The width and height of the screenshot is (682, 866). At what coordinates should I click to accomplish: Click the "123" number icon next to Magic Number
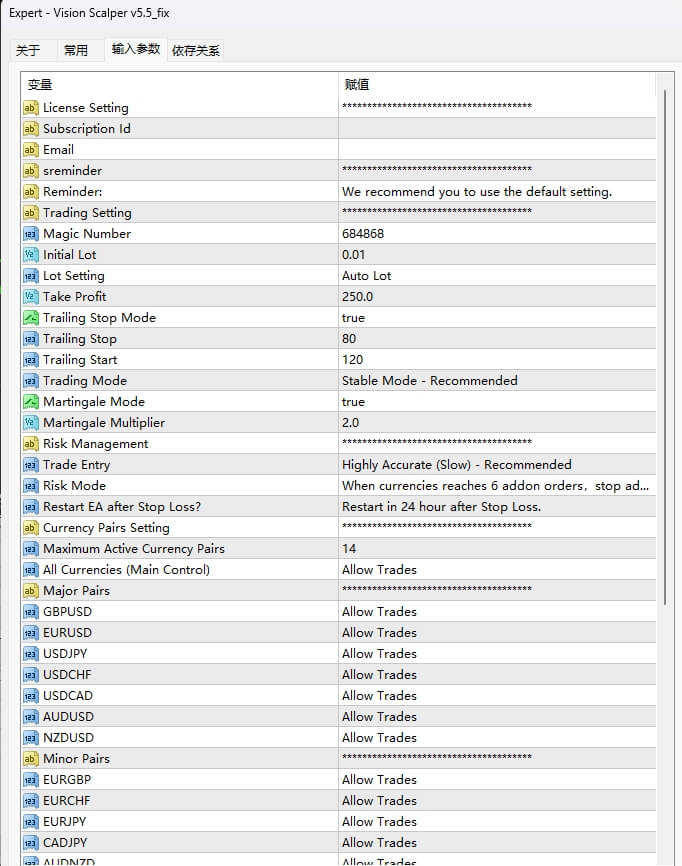(x=29, y=233)
